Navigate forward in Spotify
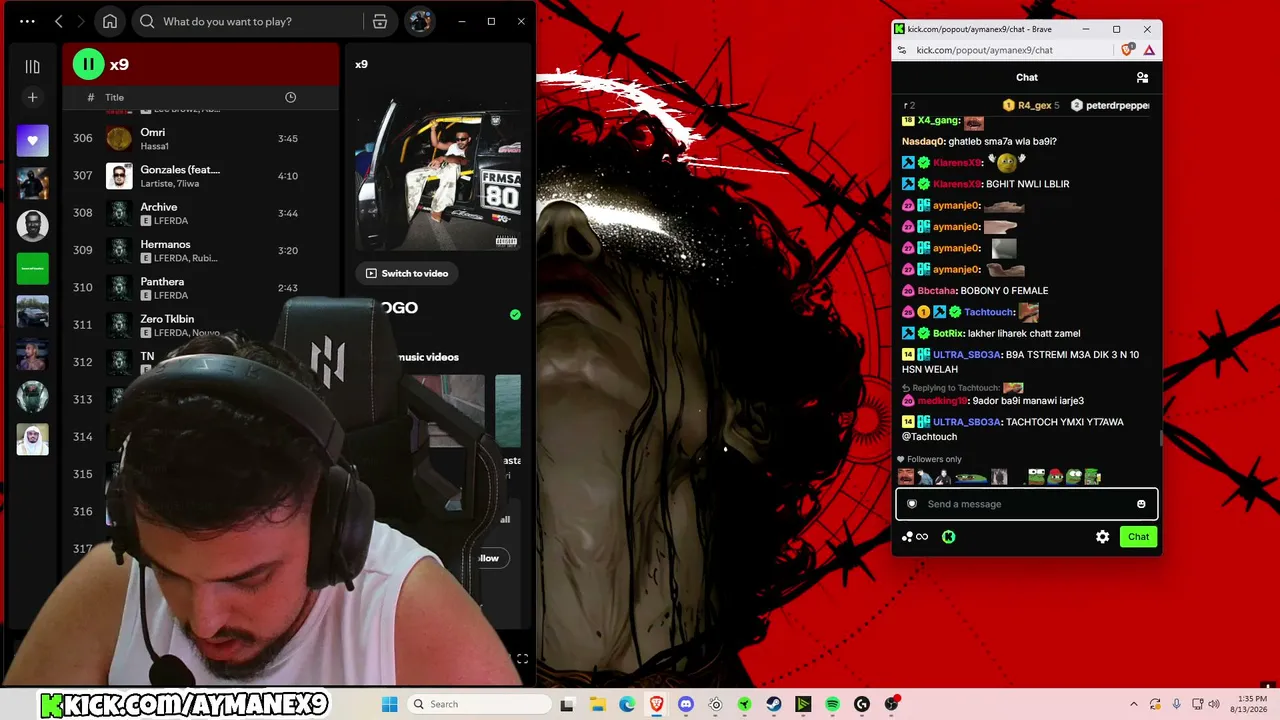 point(83,21)
